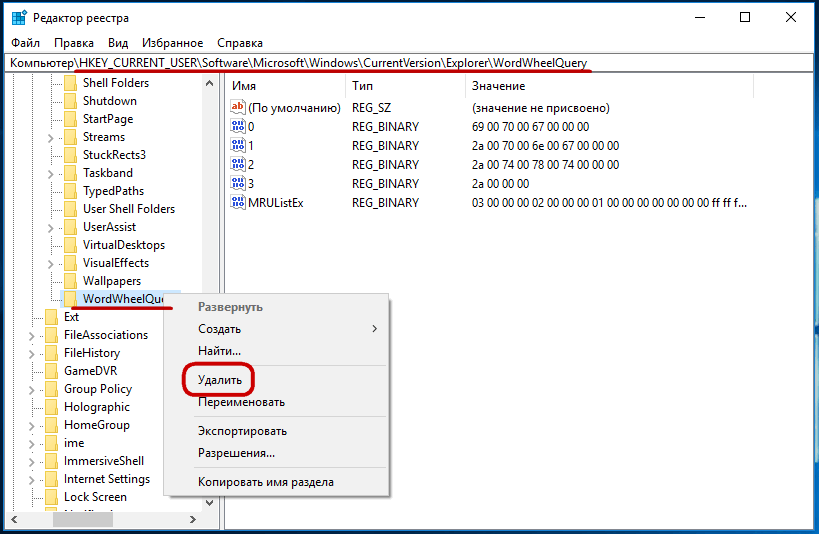Image resolution: width=819 pixels, height=534 pixels.
Task: Expand the UserAssist key
Action: pyautogui.click(x=51, y=228)
